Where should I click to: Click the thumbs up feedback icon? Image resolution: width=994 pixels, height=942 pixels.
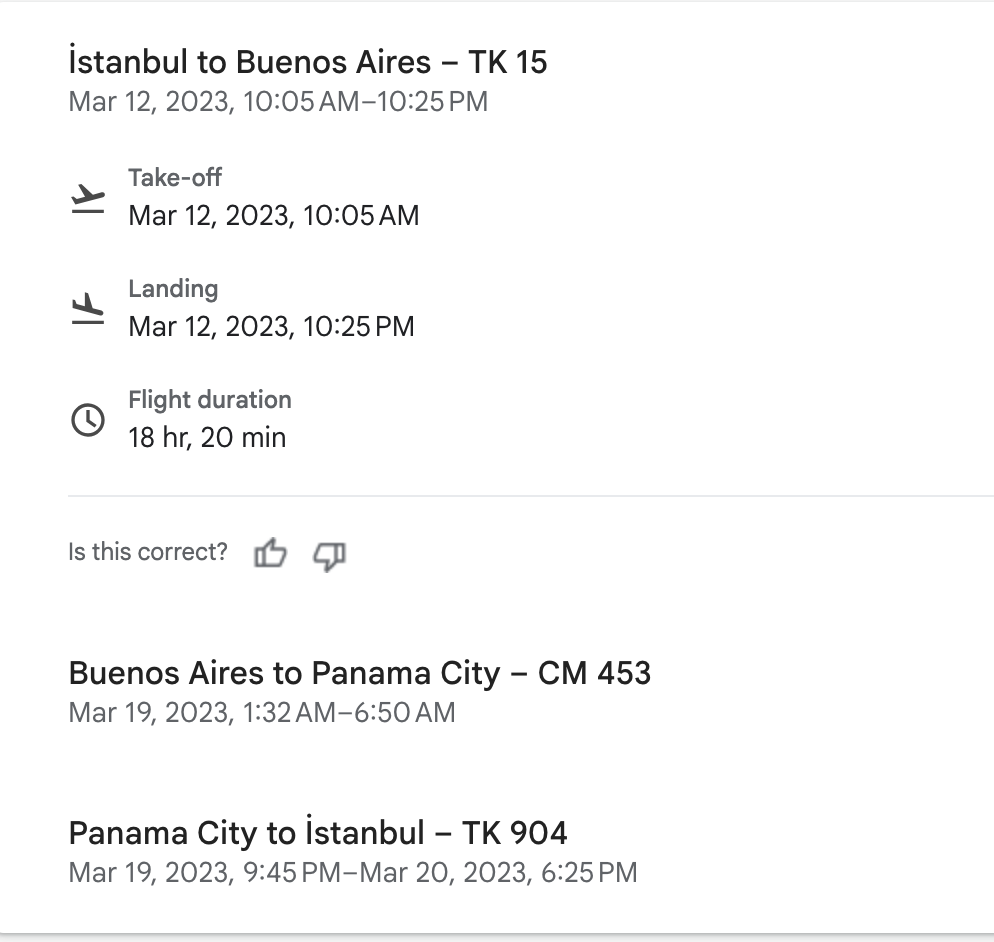point(271,553)
